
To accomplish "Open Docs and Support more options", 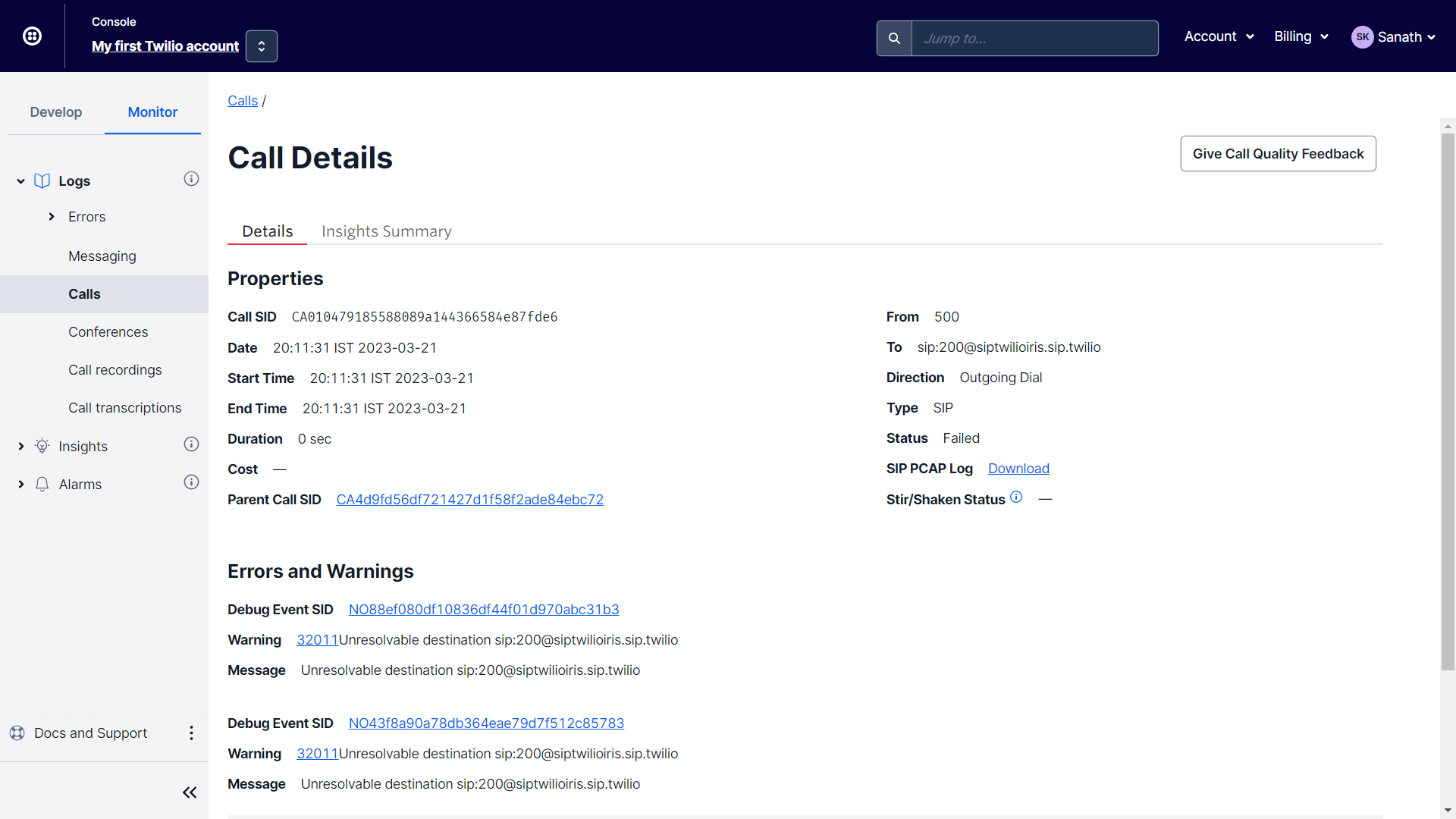I will tap(191, 733).
